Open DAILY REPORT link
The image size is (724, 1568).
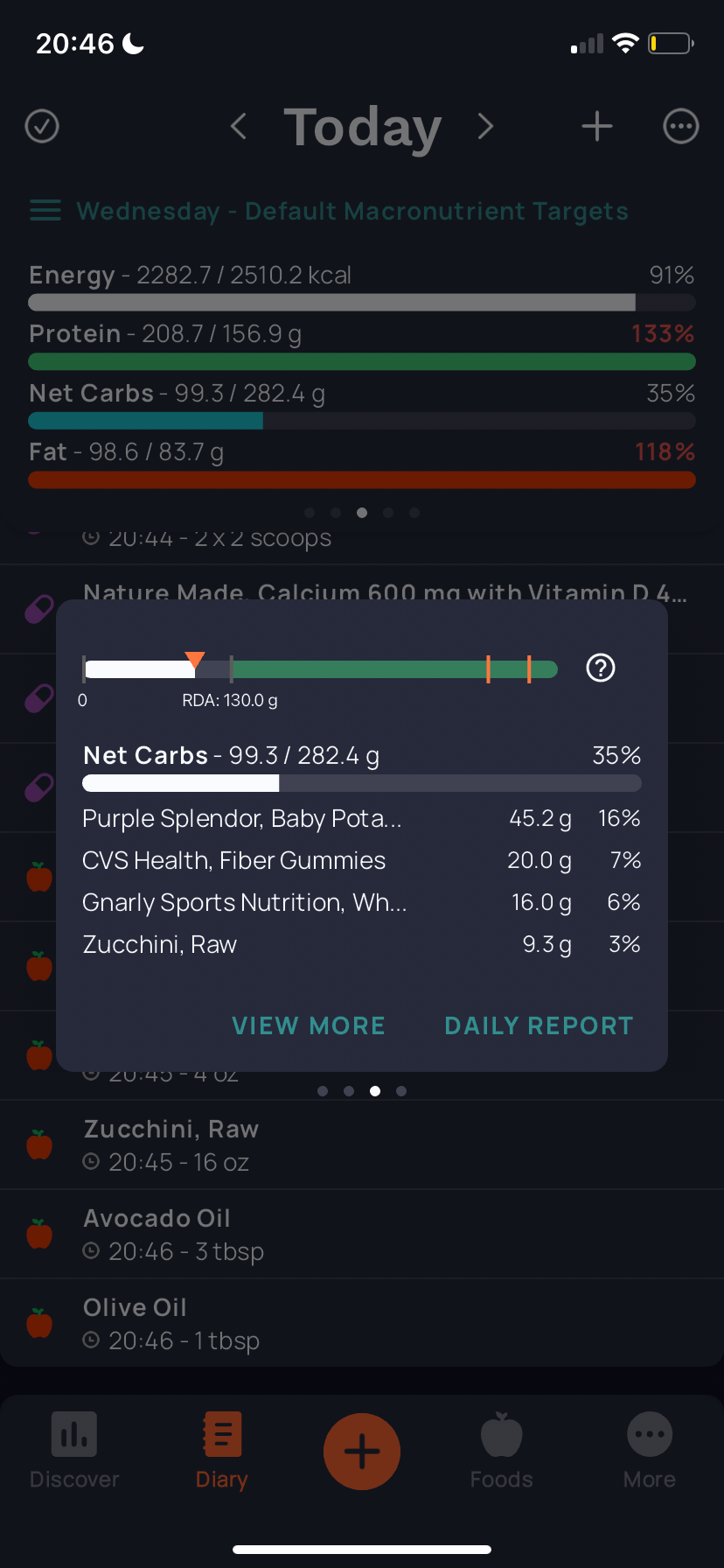pos(540,1025)
